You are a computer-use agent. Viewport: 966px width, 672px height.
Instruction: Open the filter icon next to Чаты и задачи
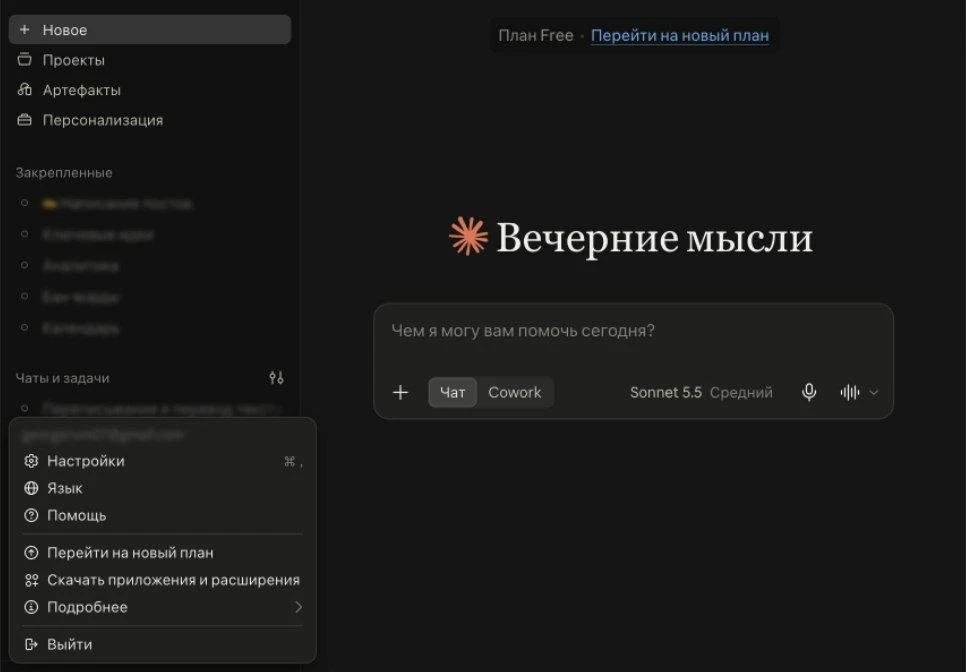277,378
